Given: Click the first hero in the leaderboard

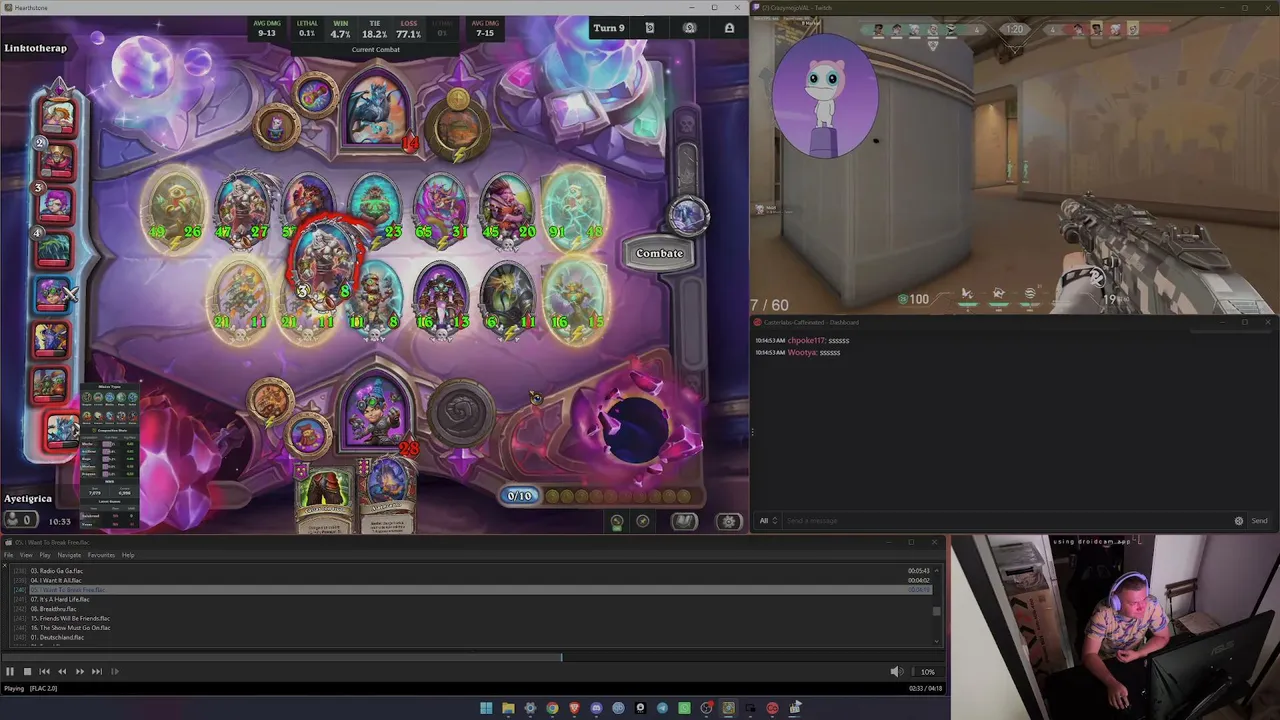Looking at the screenshot, I should coord(58,115).
